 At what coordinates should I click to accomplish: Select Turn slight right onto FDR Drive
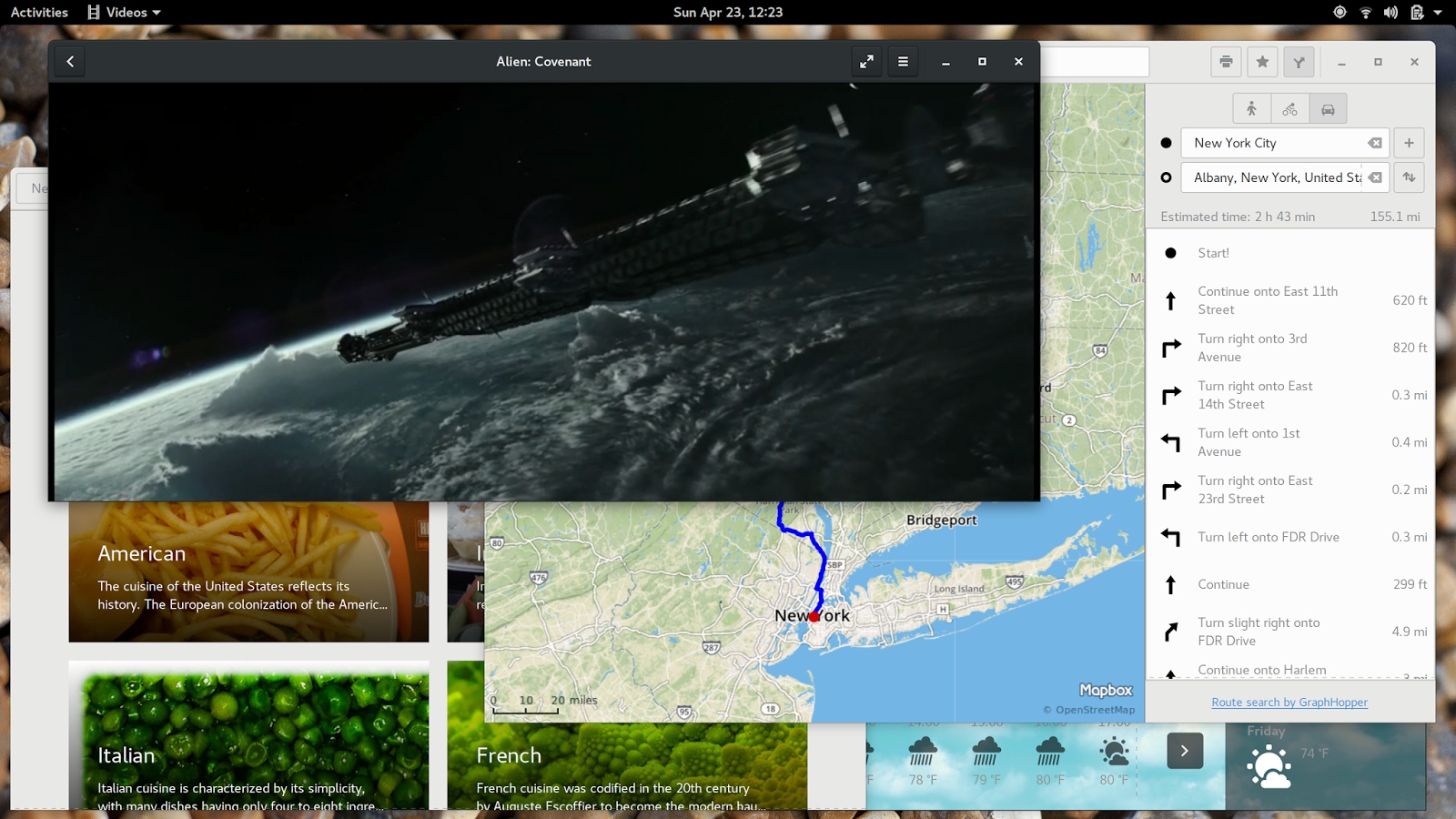click(x=1290, y=632)
